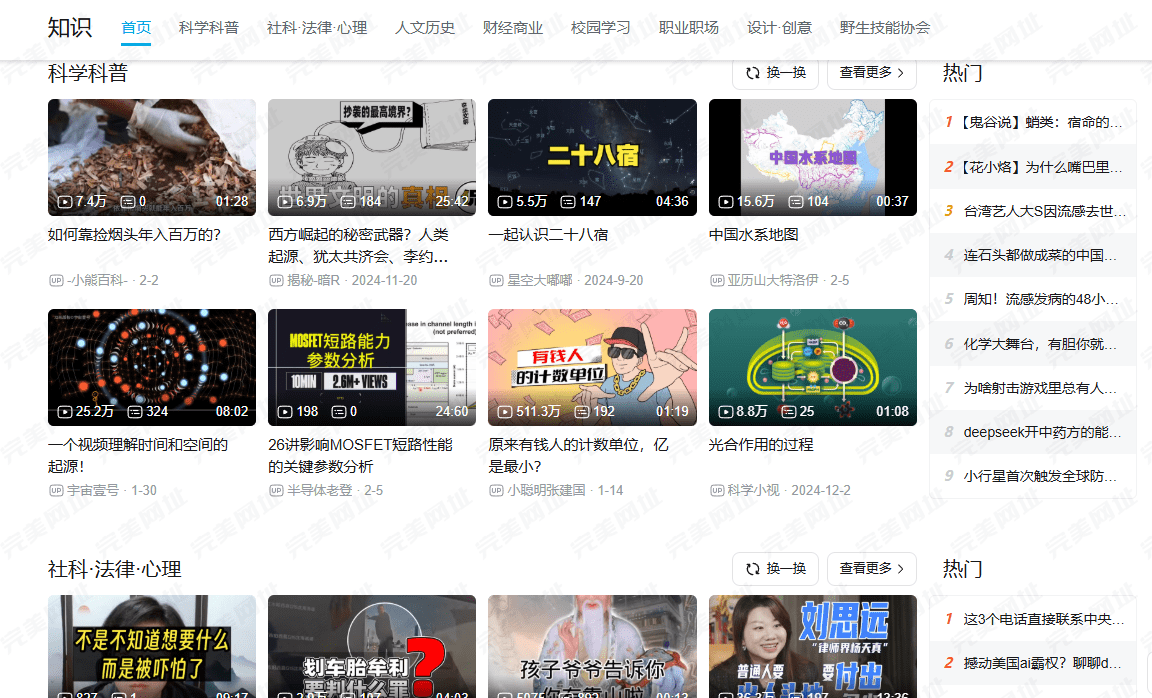Open uploader 亚历山大特洛伊 profile

pos(772,281)
